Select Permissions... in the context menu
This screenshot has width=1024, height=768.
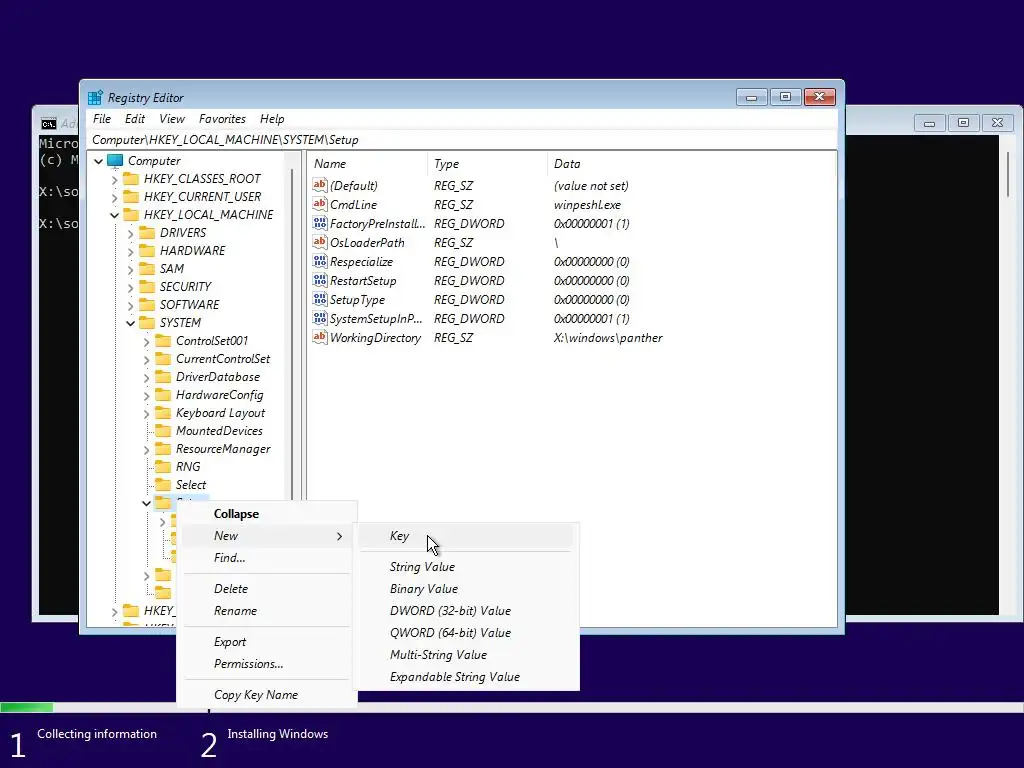pyautogui.click(x=267, y=664)
